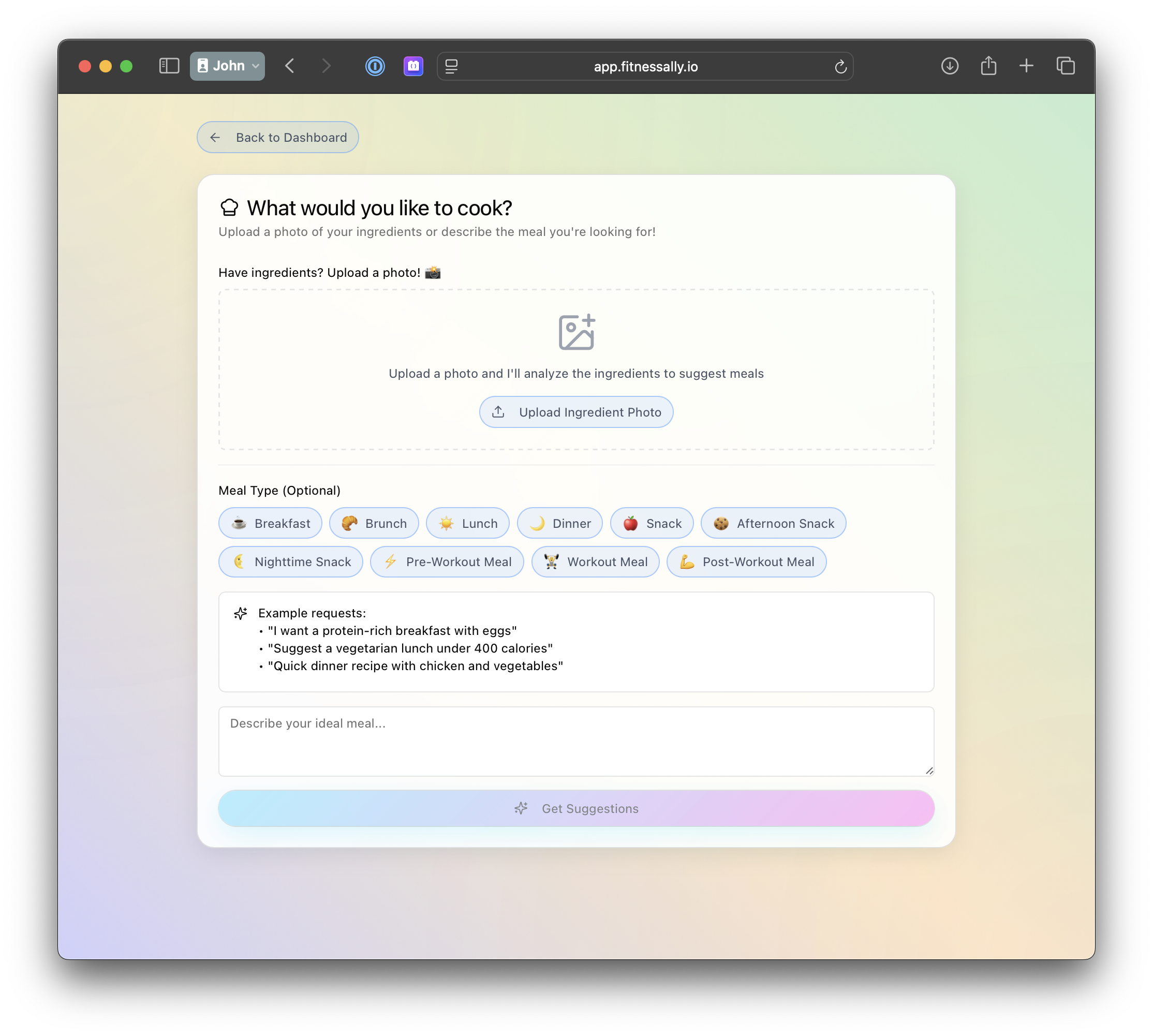Focus the Describe your ideal meal field
The height and width of the screenshot is (1036, 1153).
pyautogui.click(x=576, y=741)
